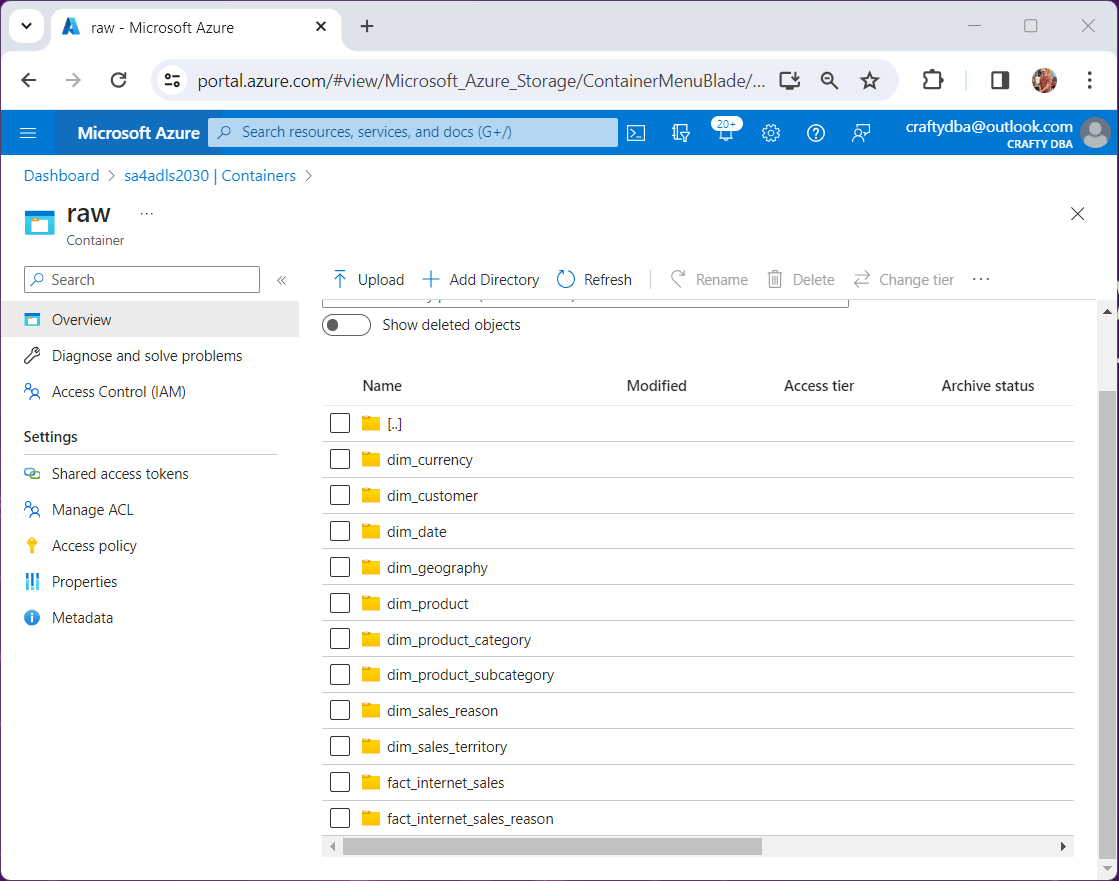This screenshot has width=1119, height=881.
Task: Open the dim_product folder
Action: coord(427,604)
